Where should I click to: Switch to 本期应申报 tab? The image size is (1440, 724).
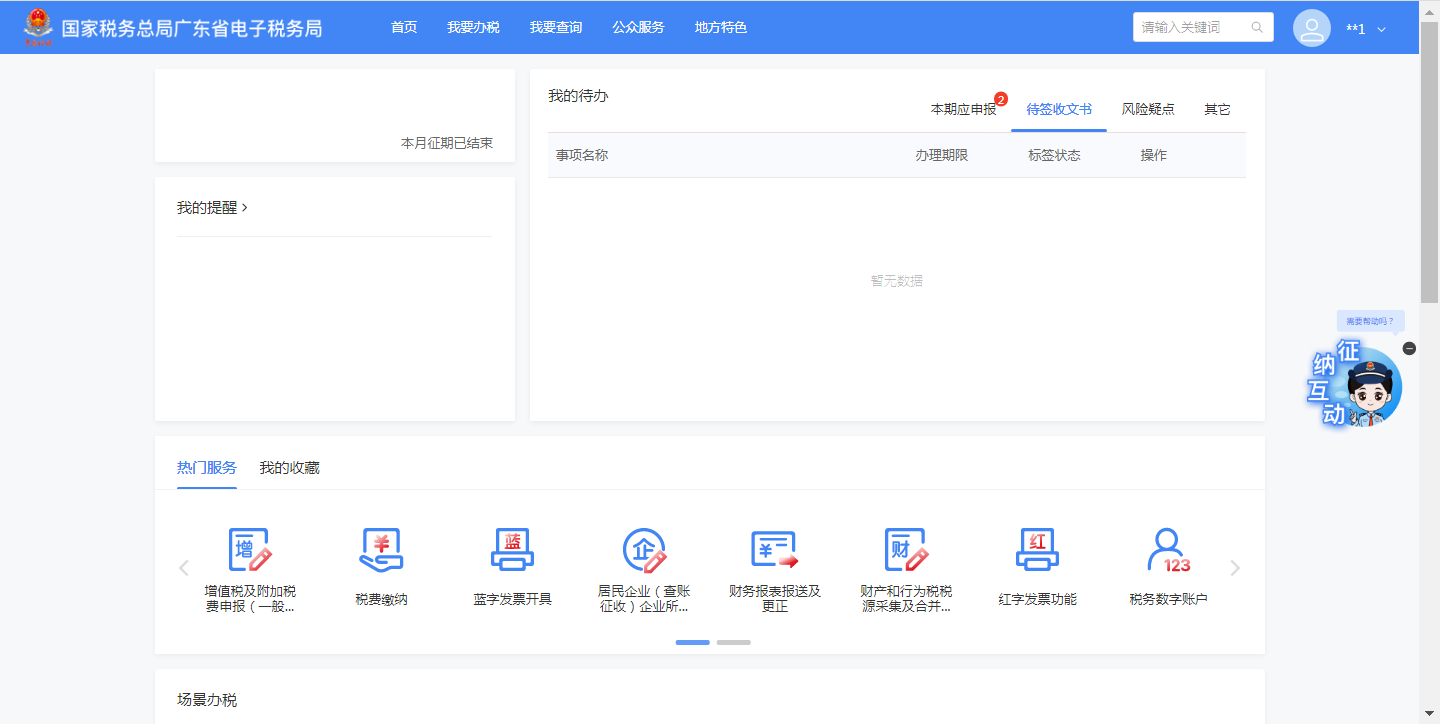tap(963, 110)
